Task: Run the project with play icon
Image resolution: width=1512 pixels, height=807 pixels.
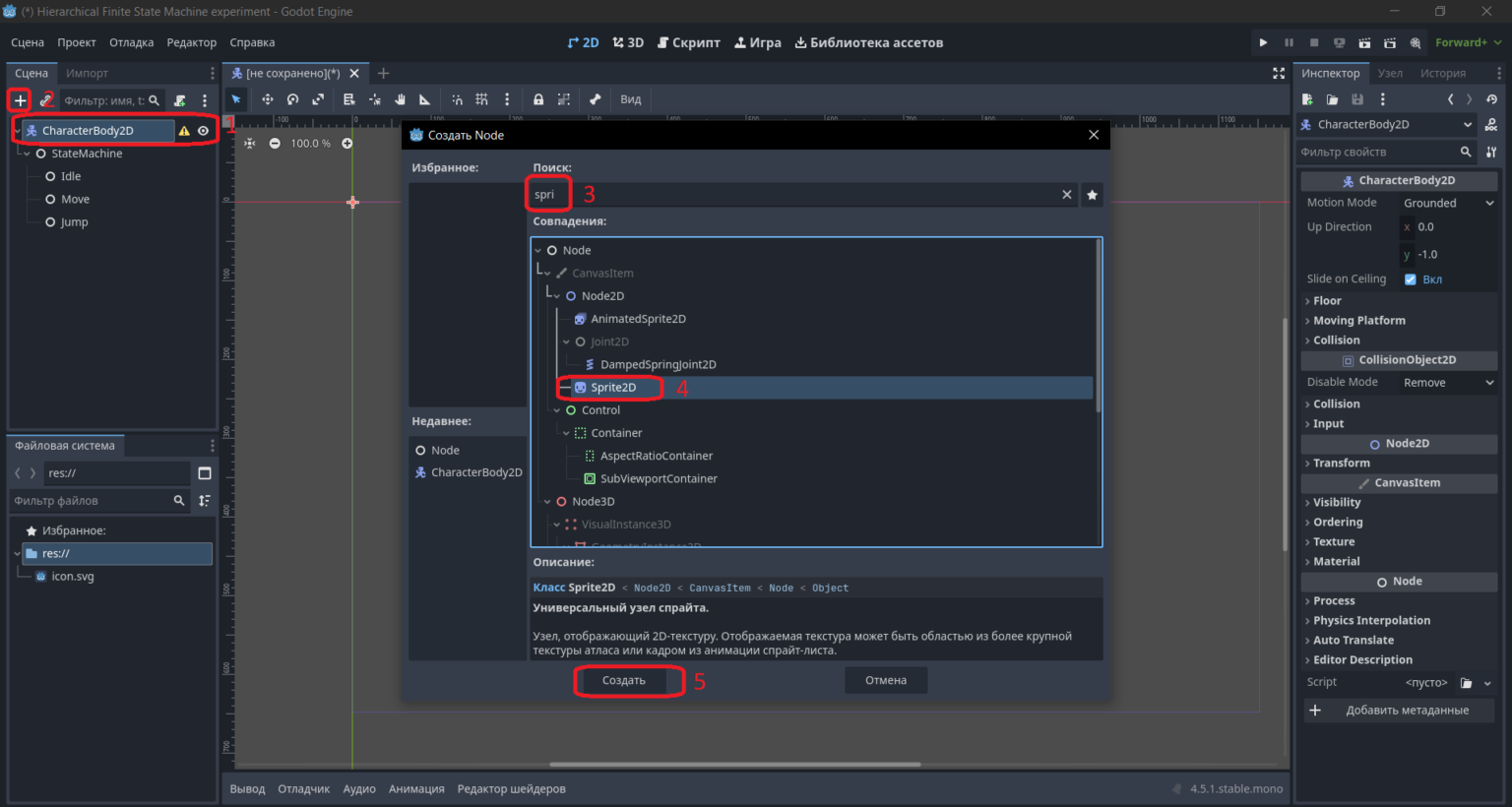Action: (1263, 42)
